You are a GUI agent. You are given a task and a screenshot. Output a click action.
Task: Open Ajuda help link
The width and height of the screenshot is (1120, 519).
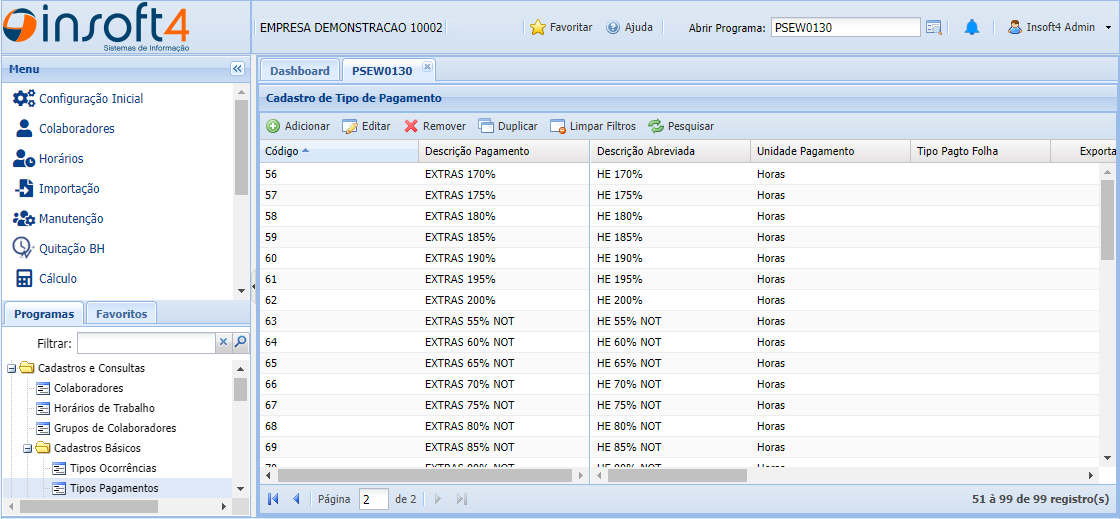629,27
